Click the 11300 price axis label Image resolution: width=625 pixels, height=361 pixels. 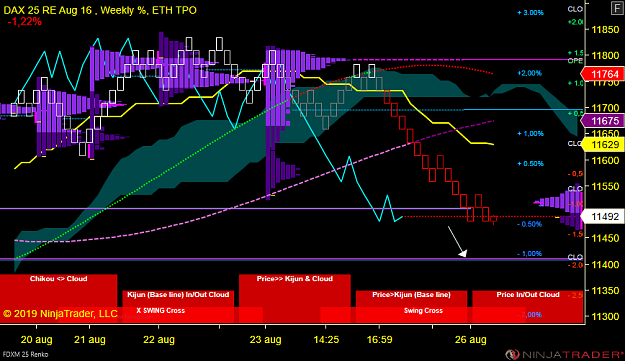pos(605,316)
